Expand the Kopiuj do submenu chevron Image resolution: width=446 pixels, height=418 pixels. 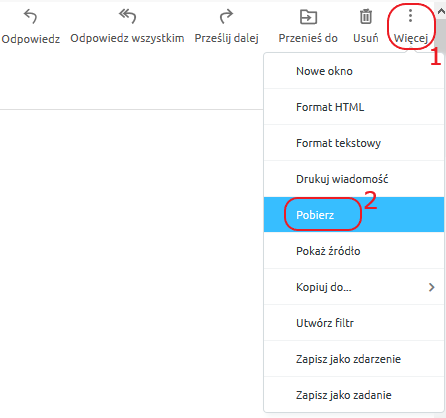[x=432, y=287]
